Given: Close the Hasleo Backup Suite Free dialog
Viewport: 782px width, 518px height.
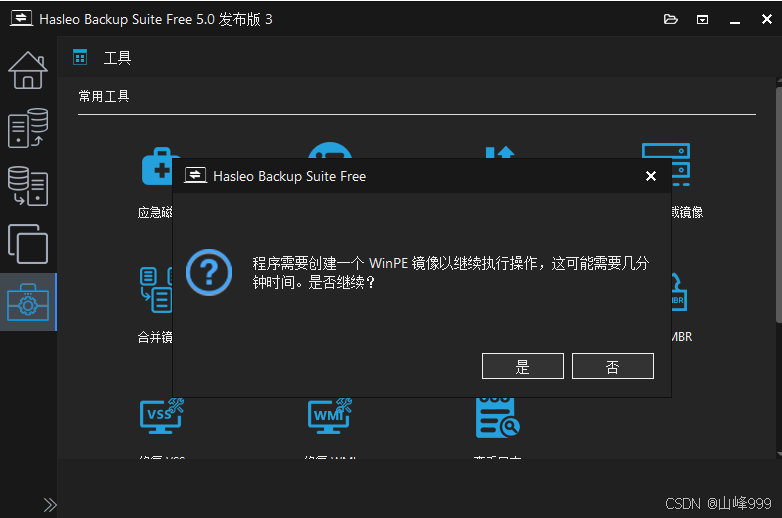Looking at the screenshot, I should [x=651, y=176].
